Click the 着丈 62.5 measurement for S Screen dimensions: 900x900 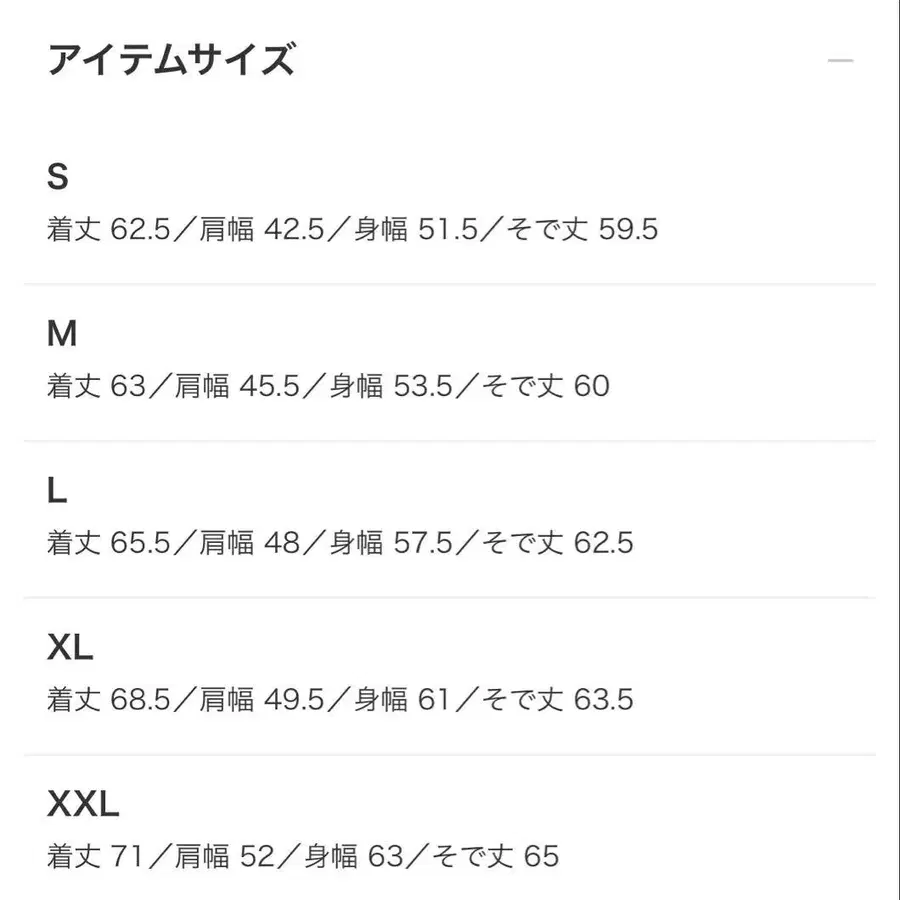tap(108, 230)
